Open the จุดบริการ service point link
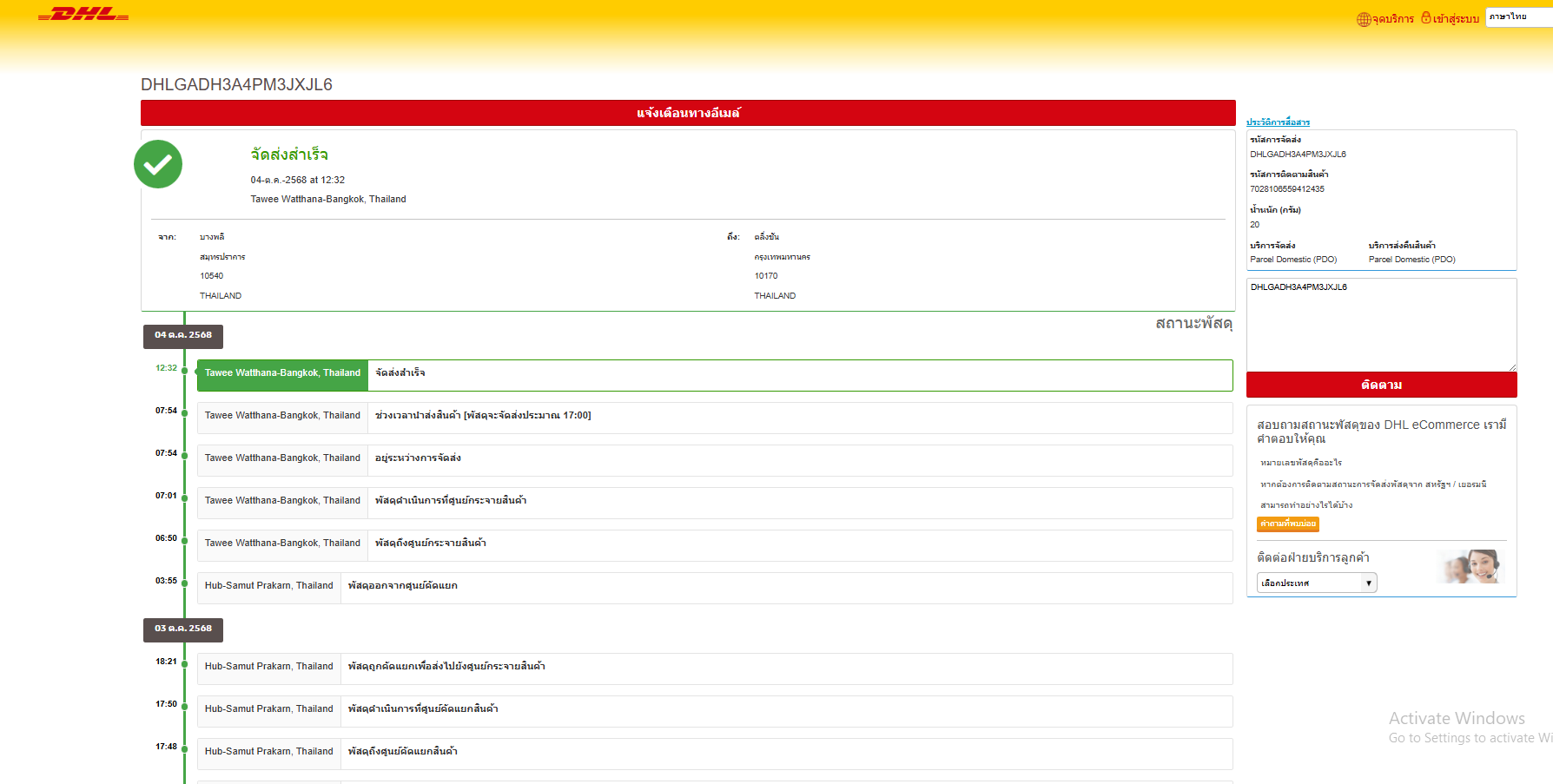 1393,19
